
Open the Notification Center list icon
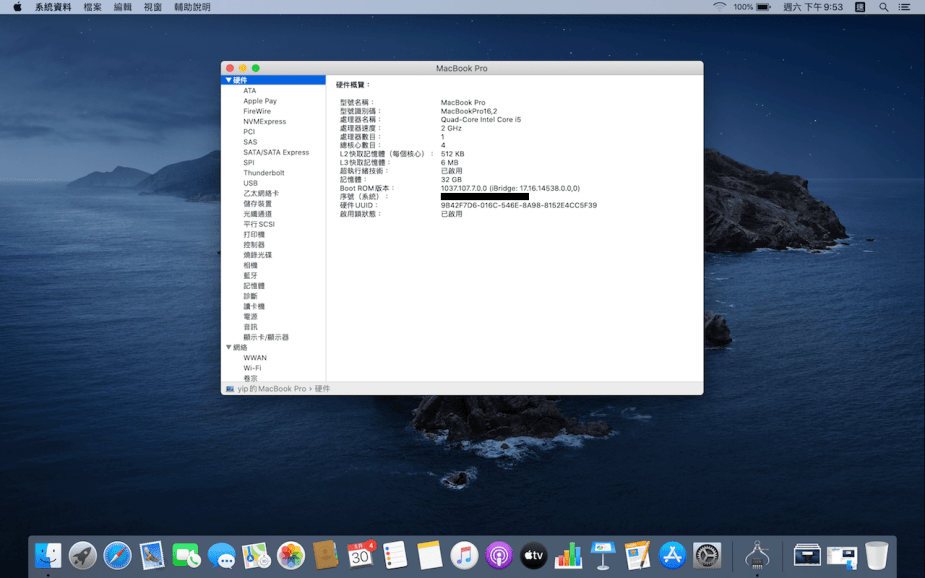coord(905,7)
